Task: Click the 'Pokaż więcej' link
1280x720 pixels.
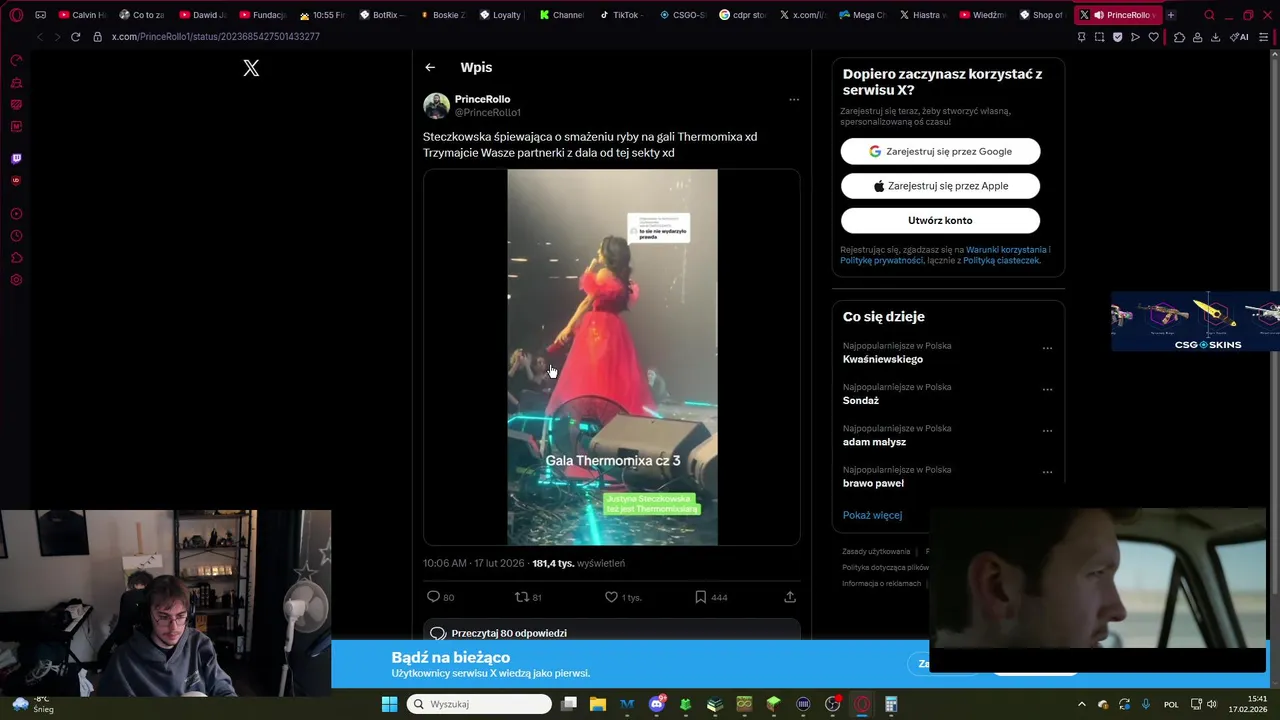Action: [x=872, y=515]
